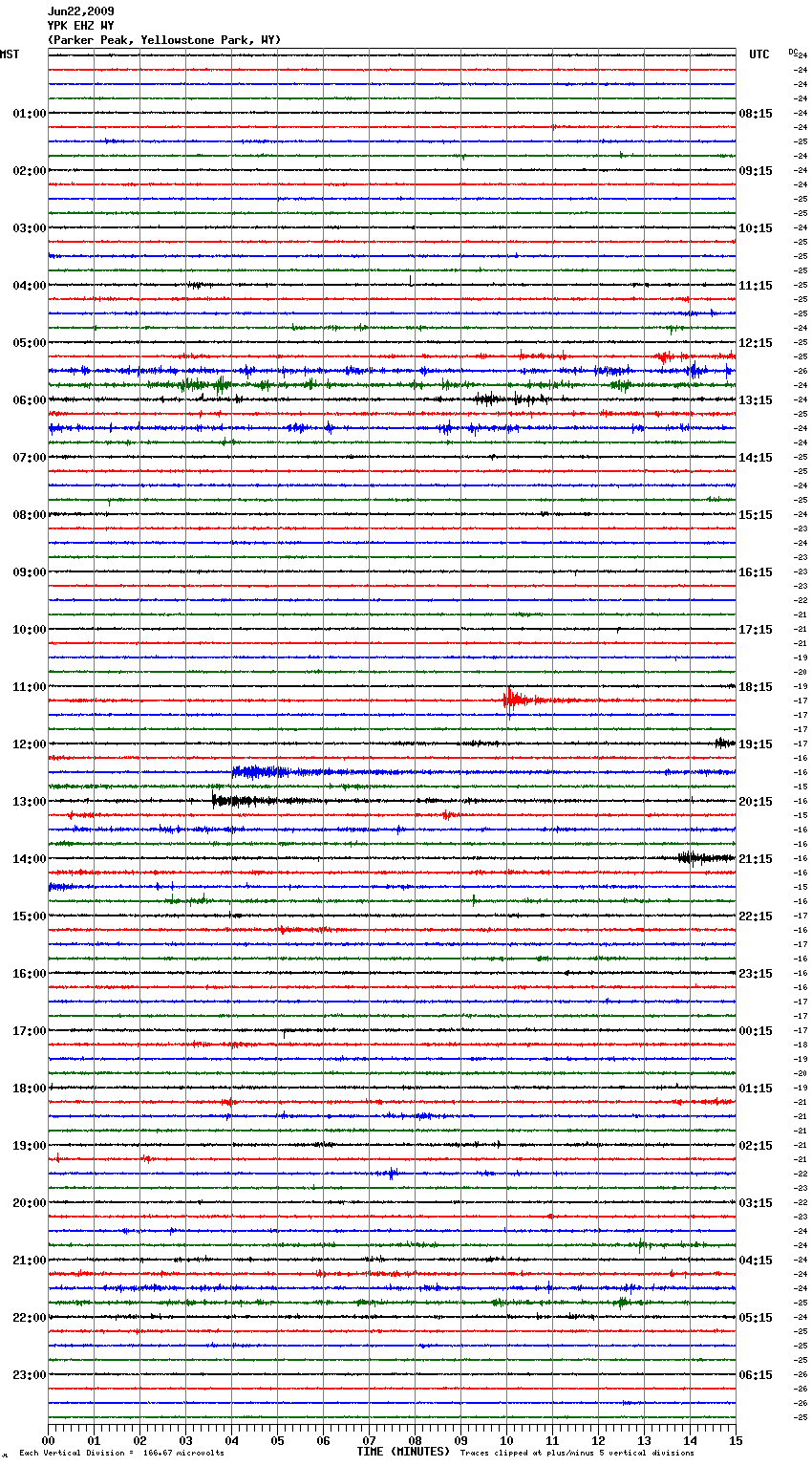This screenshot has height=1466, width=812.
Task: Click the 00 minute tick on the bottom axis
Action: point(49,1440)
